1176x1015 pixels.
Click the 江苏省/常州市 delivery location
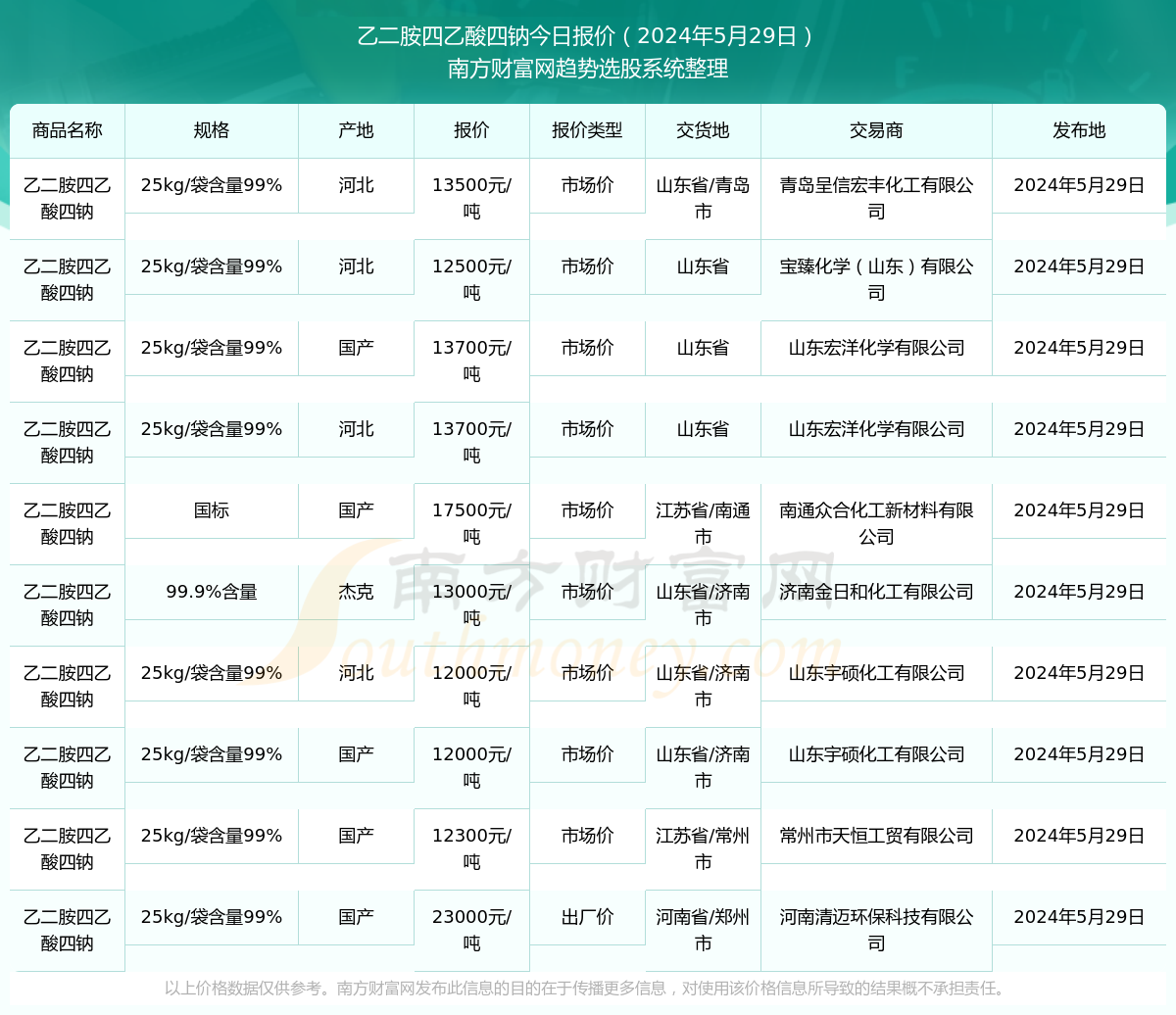point(703,849)
